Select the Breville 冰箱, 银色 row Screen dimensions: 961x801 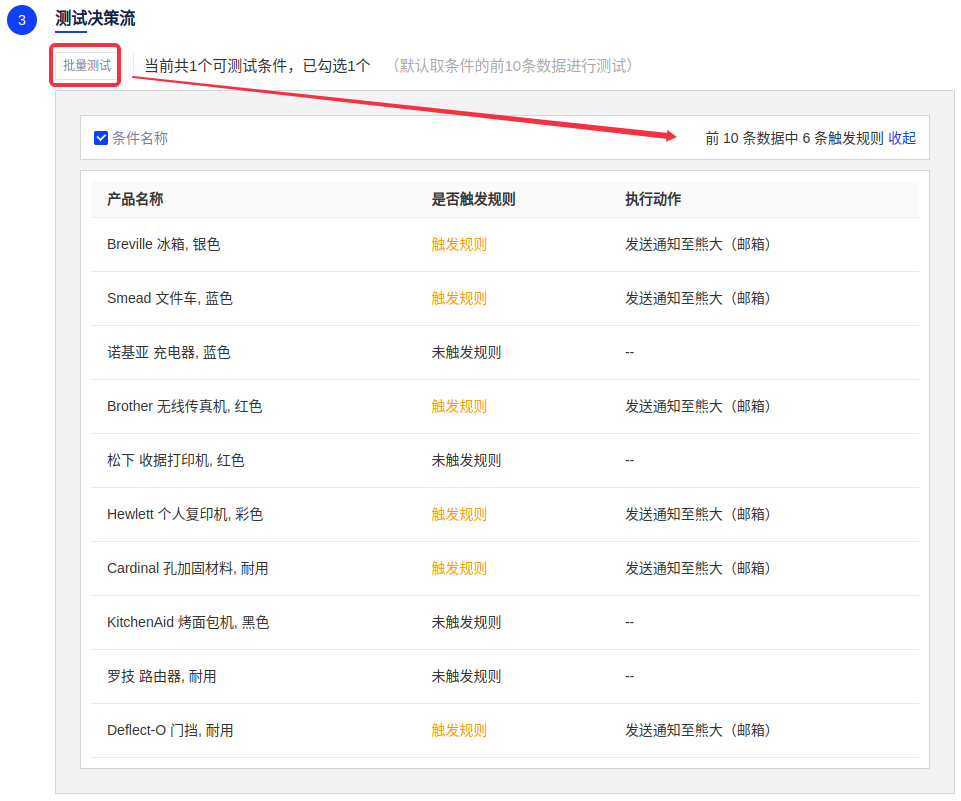[163, 244]
